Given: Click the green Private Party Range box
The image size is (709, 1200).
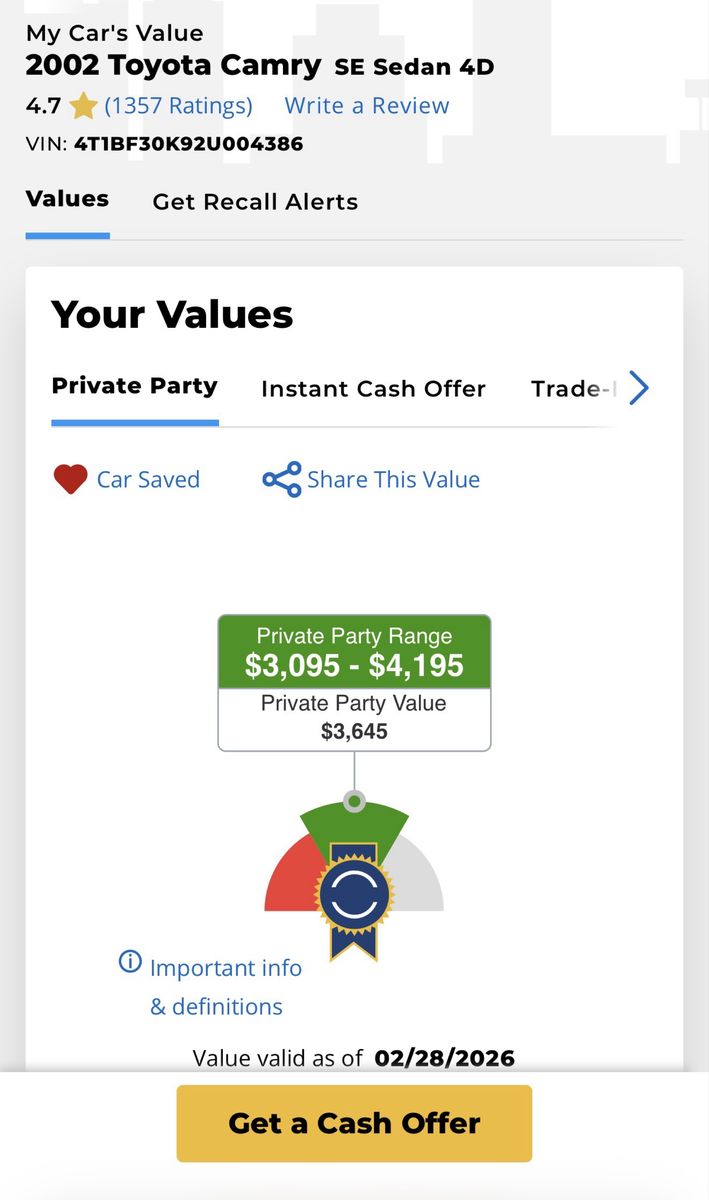Looking at the screenshot, I should 354,652.
